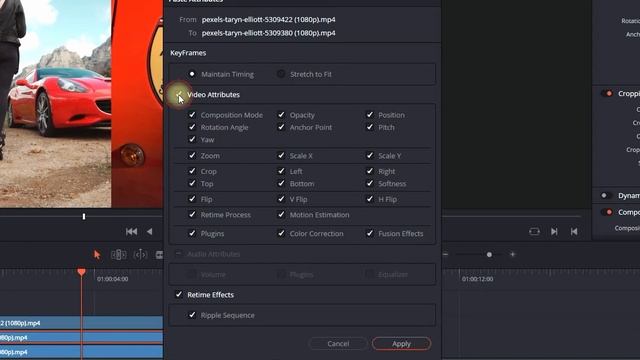Select Maintain Timing radio option
This screenshot has height=360, width=640.
[x=192, y=74]
